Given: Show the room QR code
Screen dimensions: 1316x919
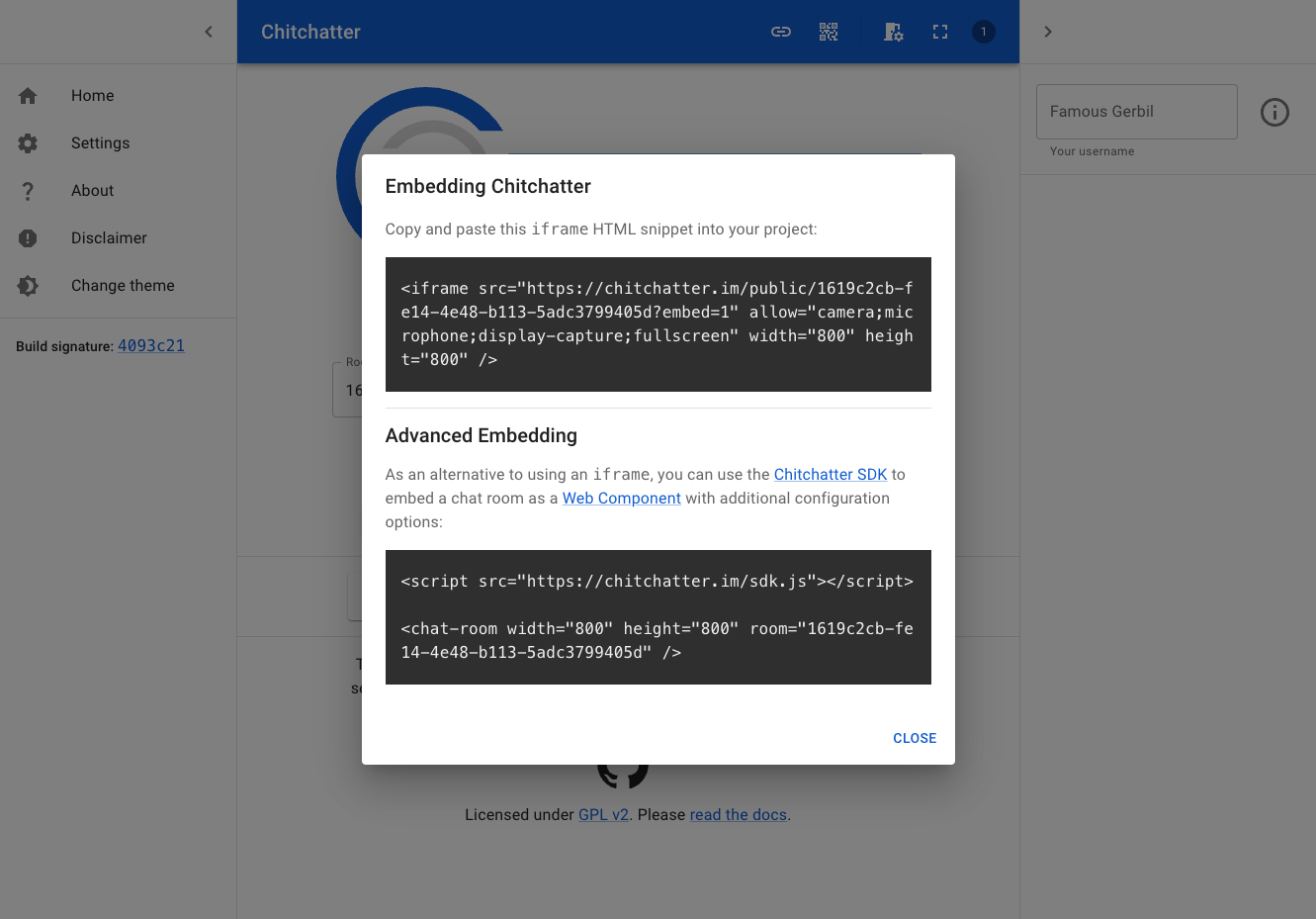Looking at the screenshot, I should click(x=829, y=32).
